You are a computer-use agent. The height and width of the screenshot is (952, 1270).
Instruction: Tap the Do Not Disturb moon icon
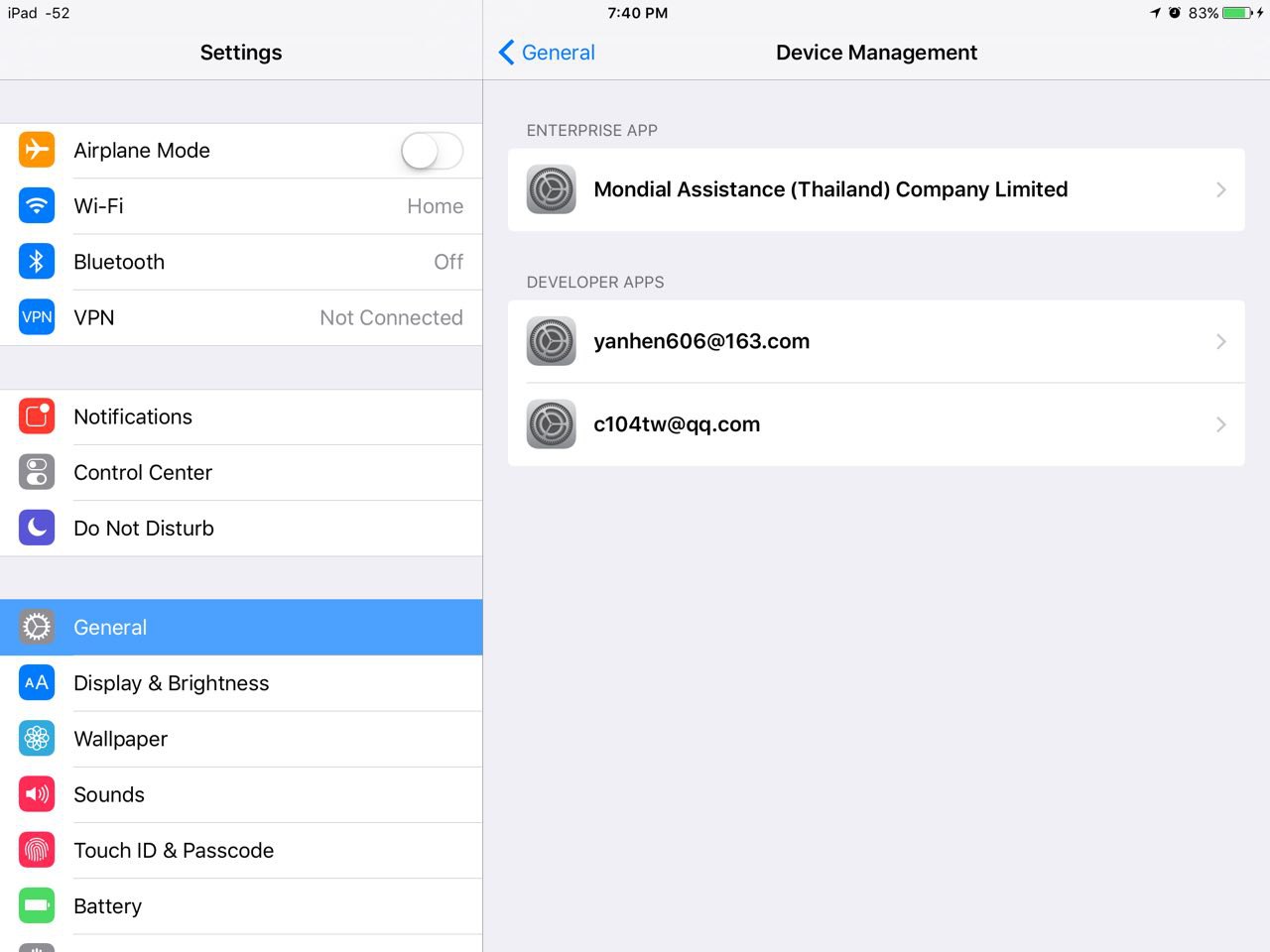pyautogui.click(x=37, y=528)
